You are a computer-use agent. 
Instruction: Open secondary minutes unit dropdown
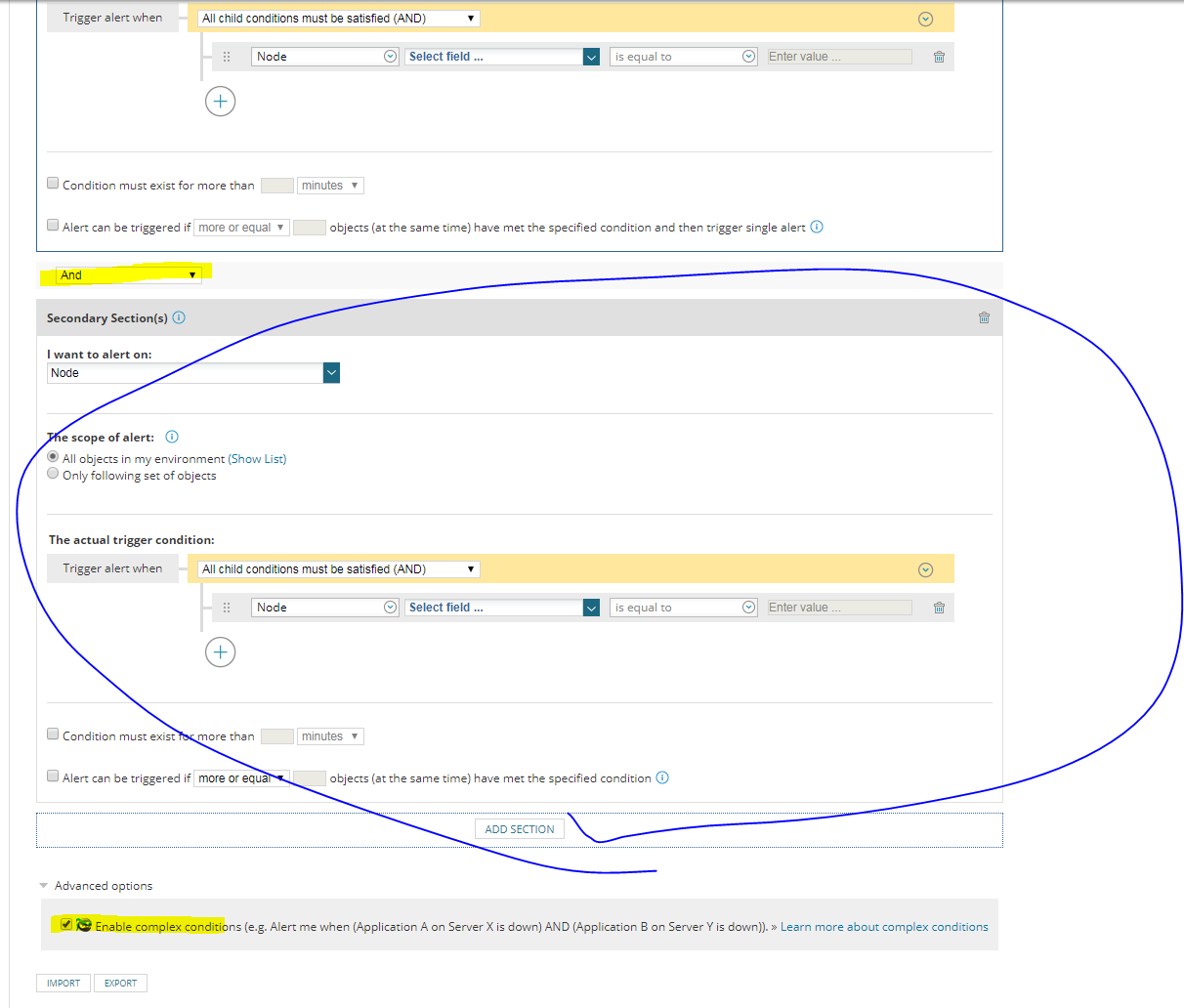330,736
